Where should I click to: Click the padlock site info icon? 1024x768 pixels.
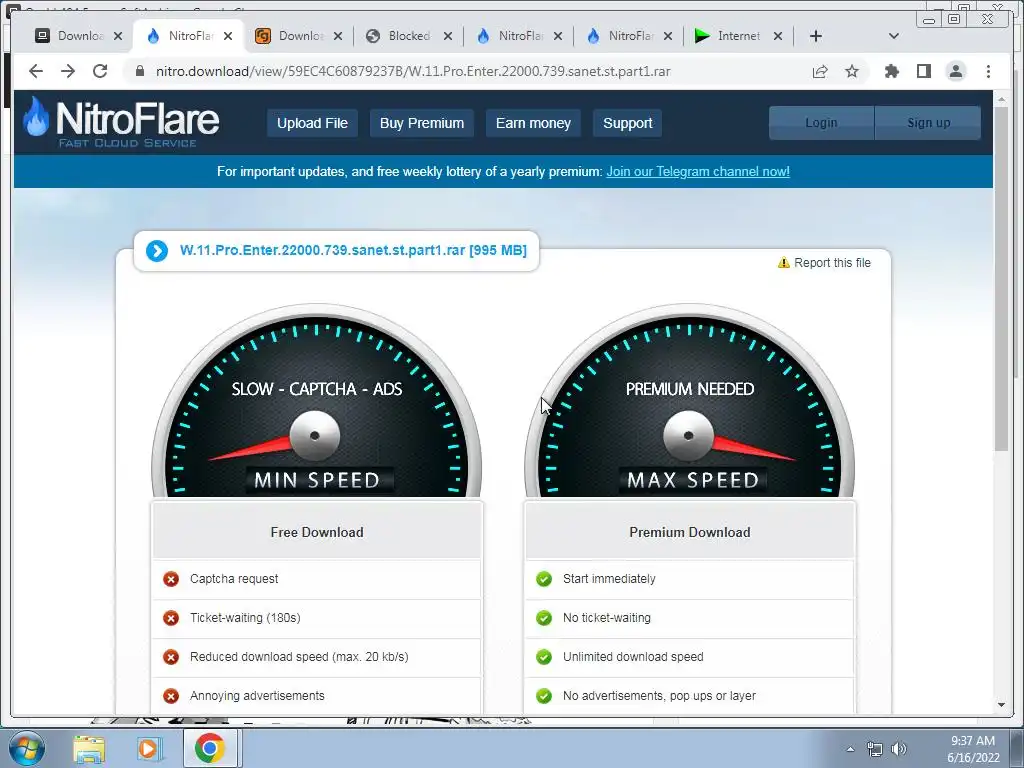point(139,71)
